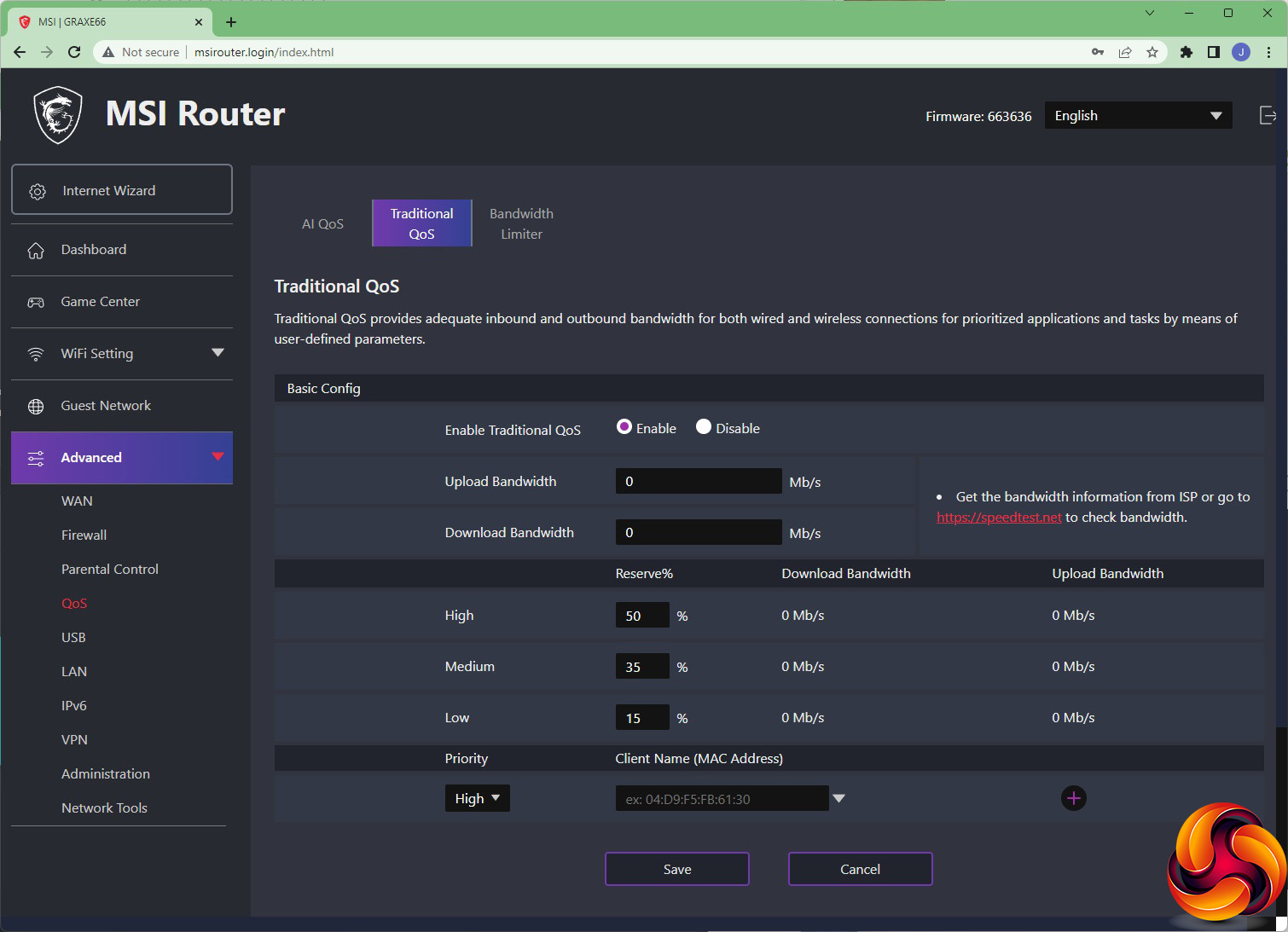This screenshot has width=1288, height=932.
Task: Click the MSI dragon shield logo
Action: point(58,114)
